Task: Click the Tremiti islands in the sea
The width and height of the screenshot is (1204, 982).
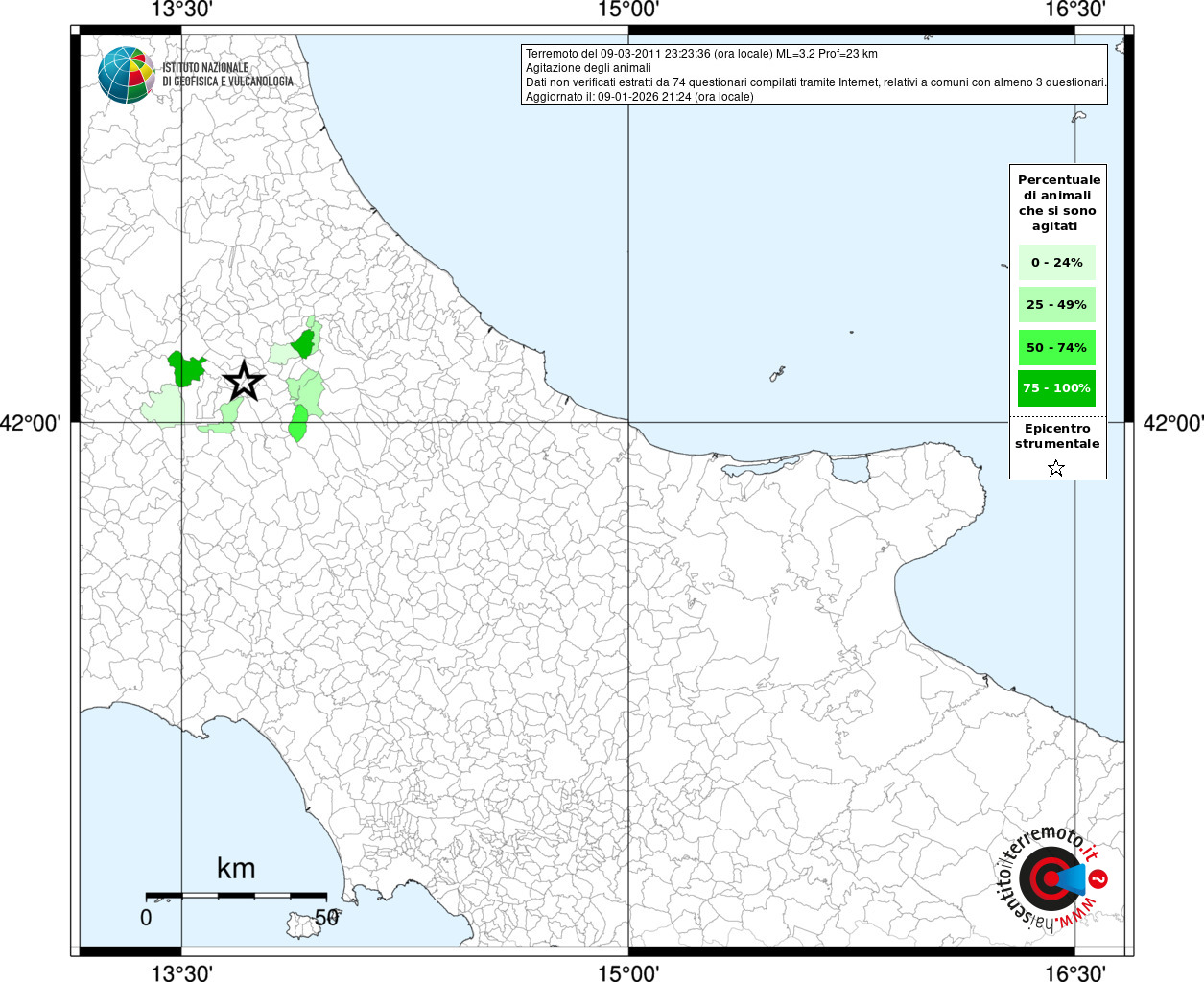Action: (x=777, y=373)
